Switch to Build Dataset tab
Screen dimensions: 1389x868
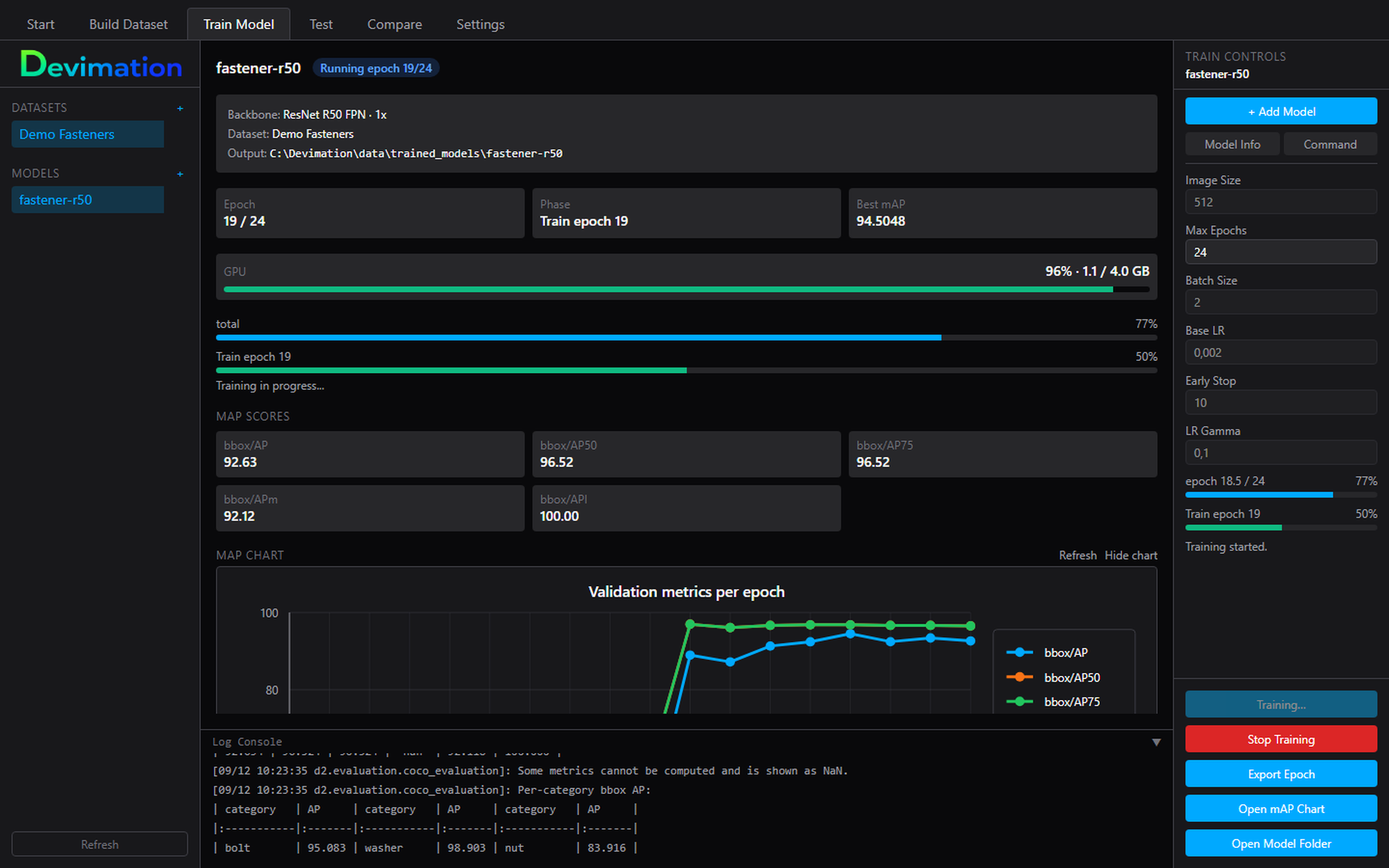point(128,24)
